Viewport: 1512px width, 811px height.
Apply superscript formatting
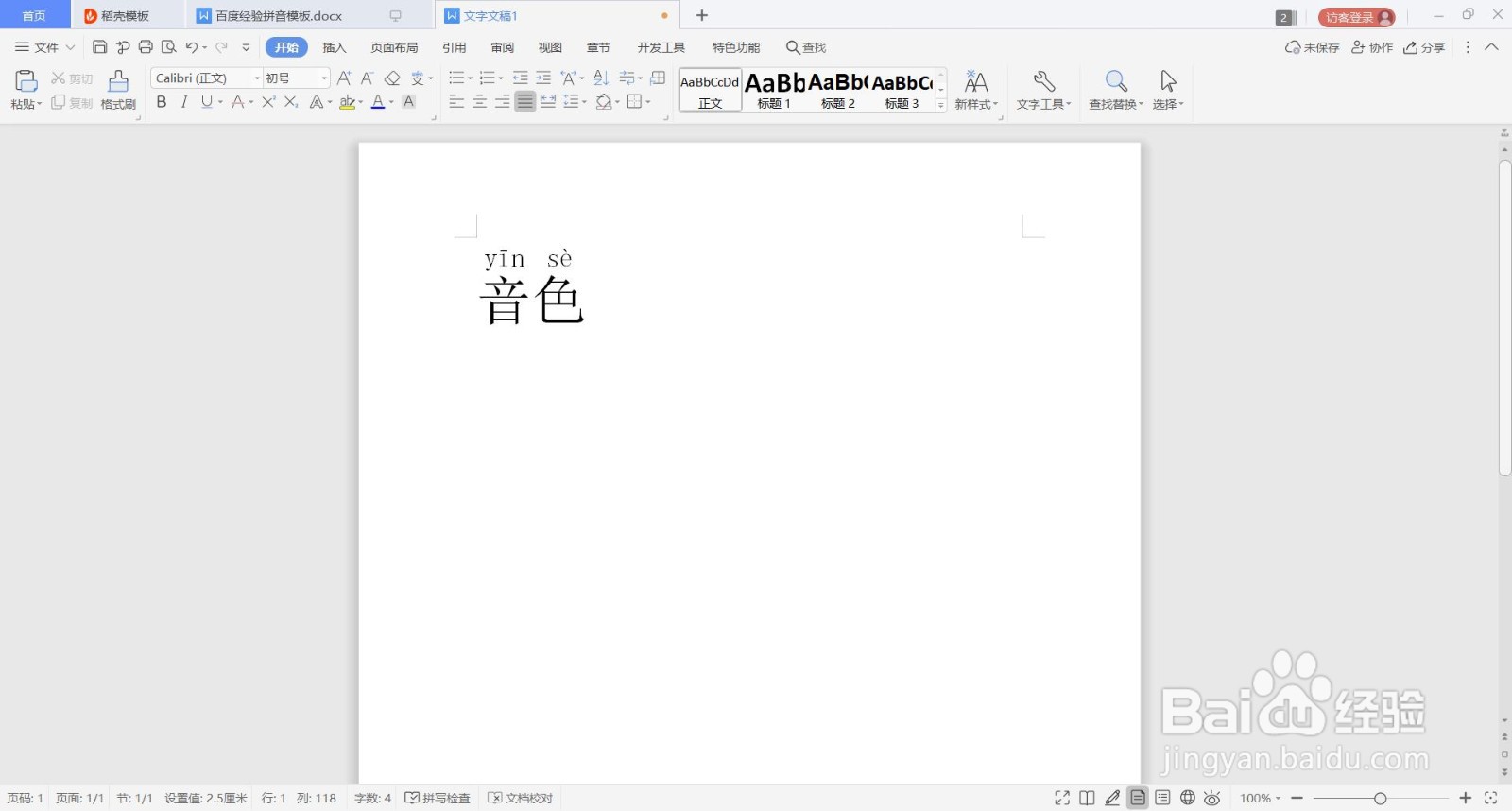pos(268,102)
